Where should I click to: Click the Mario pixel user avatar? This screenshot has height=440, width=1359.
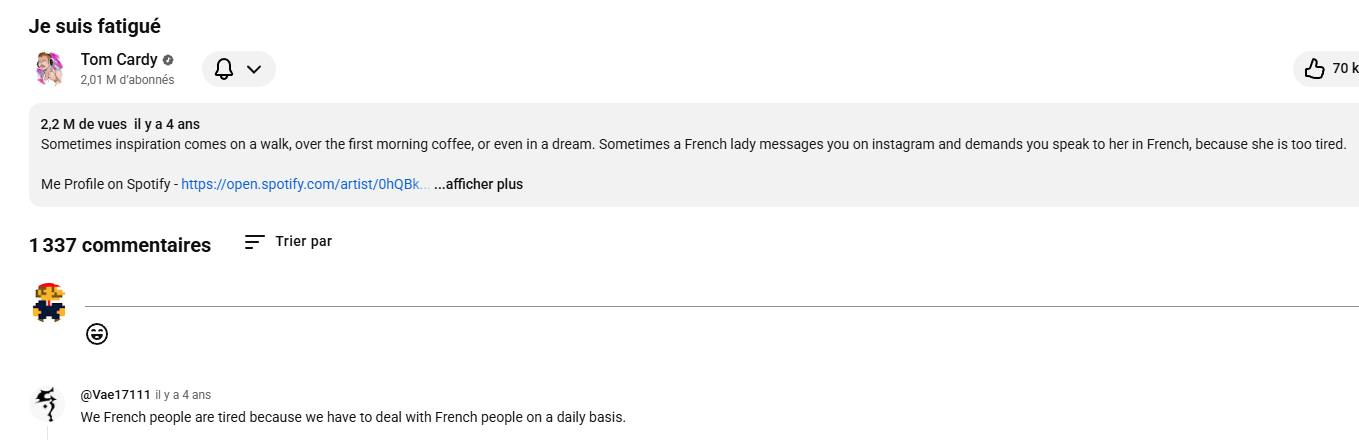point(48,301)
